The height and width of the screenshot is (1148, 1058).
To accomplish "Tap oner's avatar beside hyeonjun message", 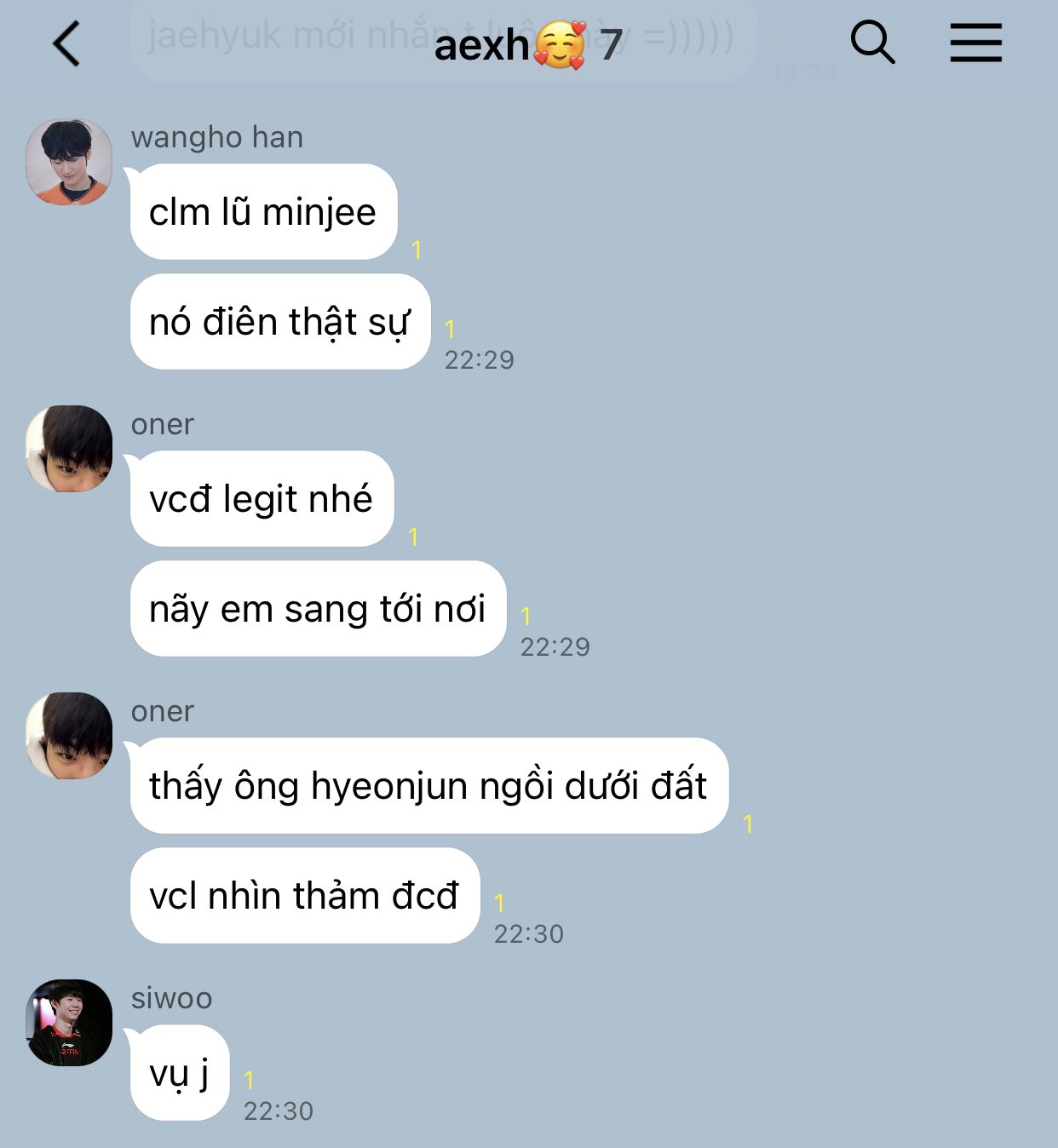I will tap(69, 736).
